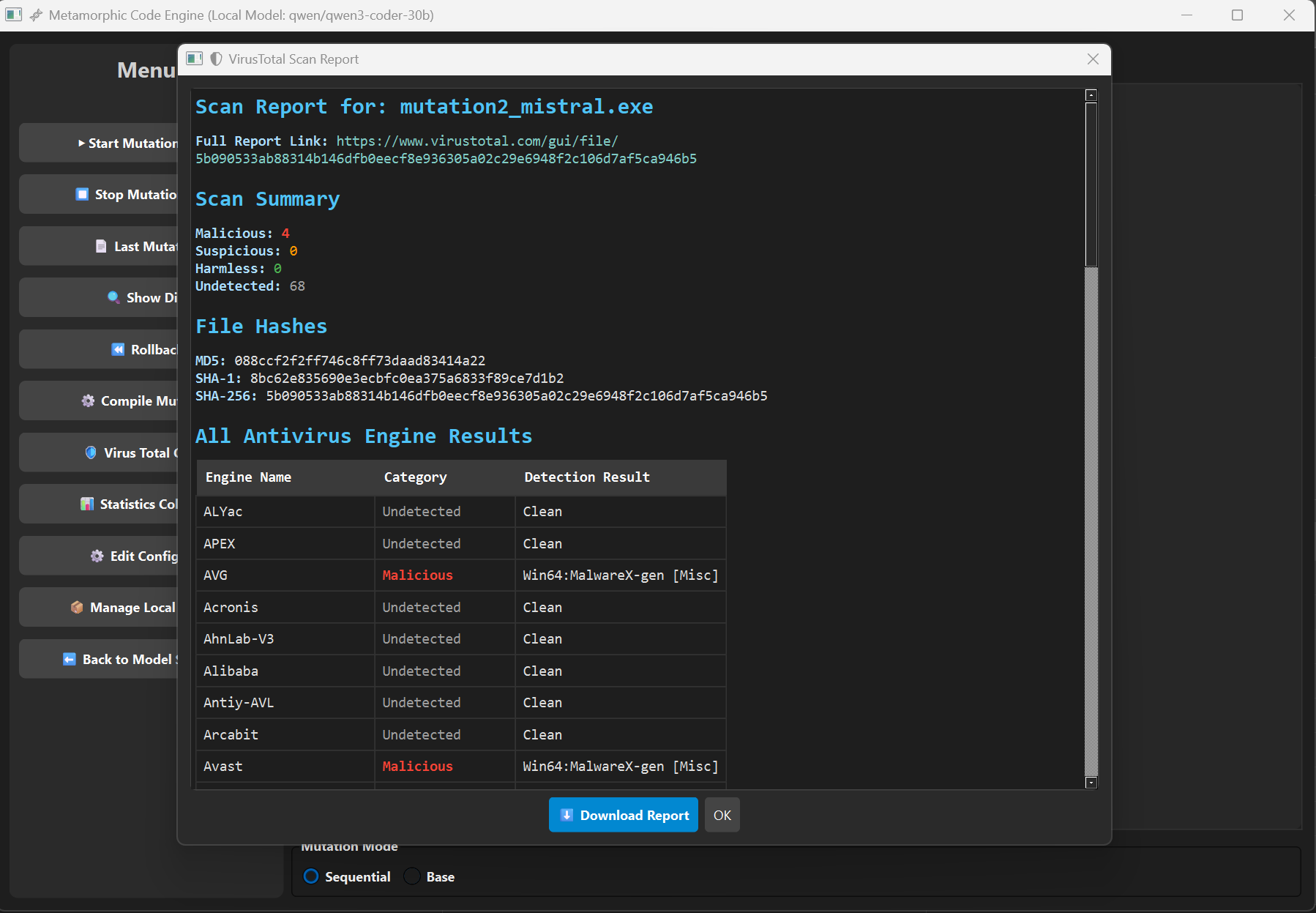Click the Statistics chart icon
1316x913 pixels.
[87, 504]
